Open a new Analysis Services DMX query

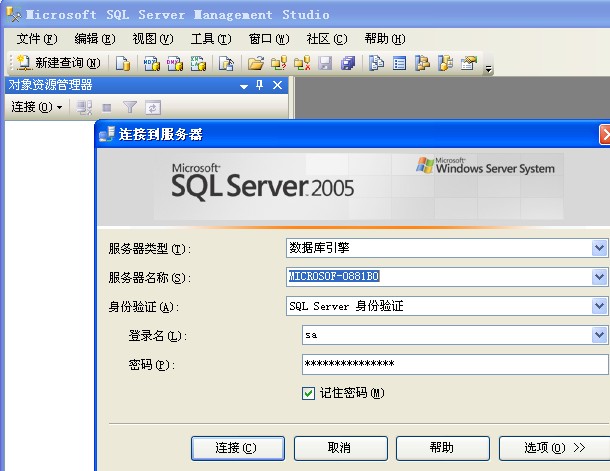(x=175, y=63)
